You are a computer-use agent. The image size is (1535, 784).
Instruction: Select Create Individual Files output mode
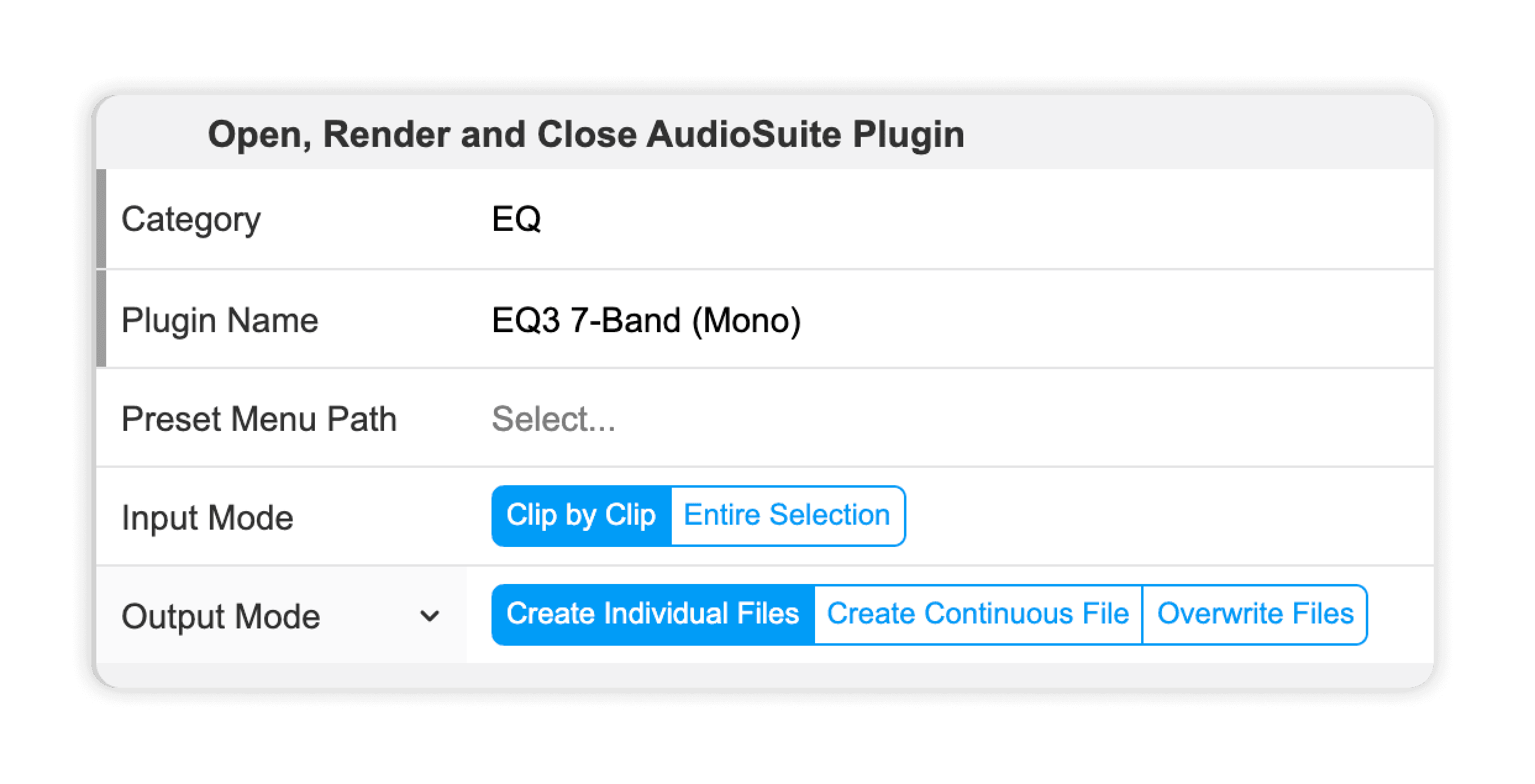[652, 613]
